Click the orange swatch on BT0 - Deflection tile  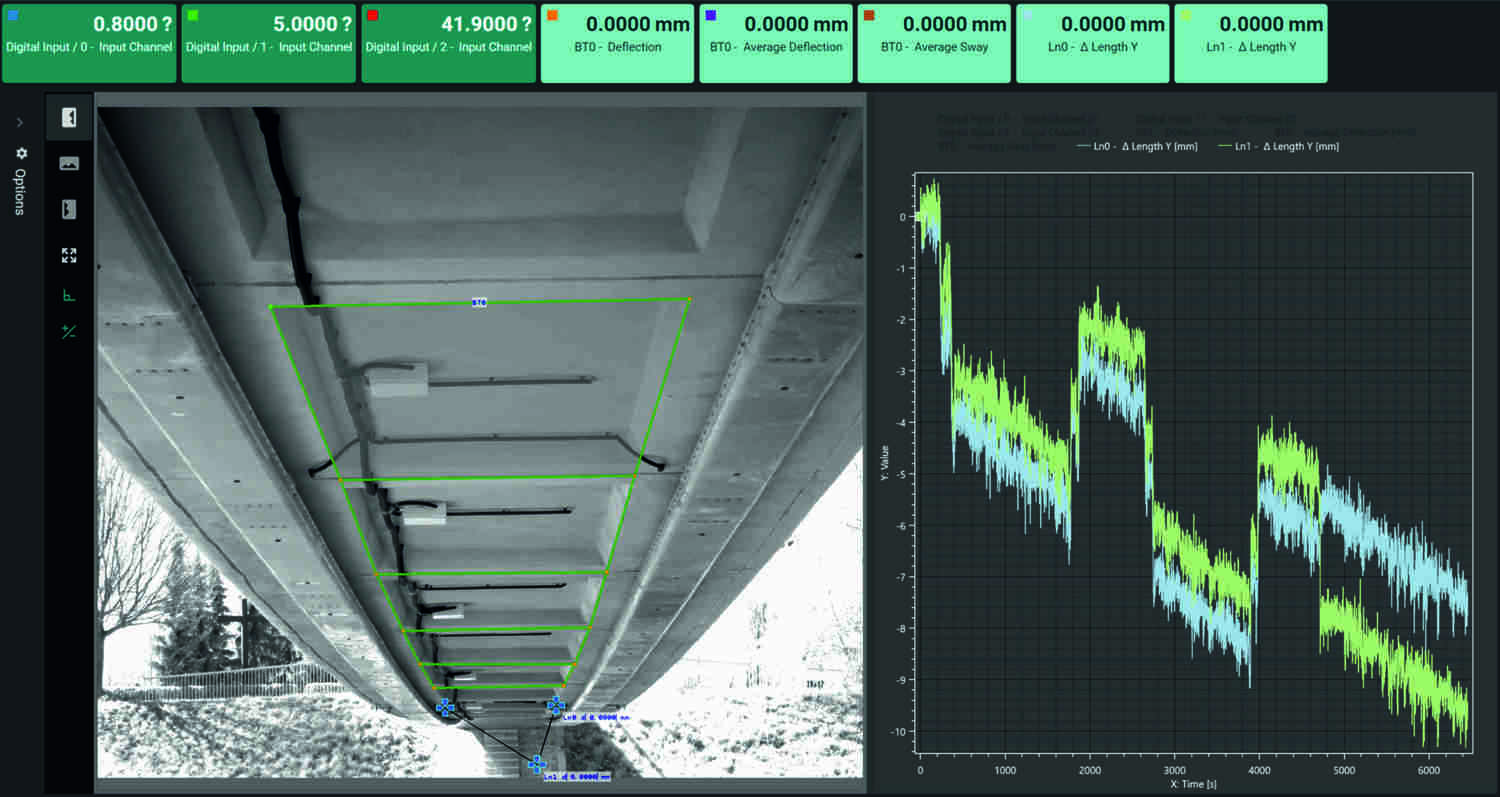click(x=551, y=15)
